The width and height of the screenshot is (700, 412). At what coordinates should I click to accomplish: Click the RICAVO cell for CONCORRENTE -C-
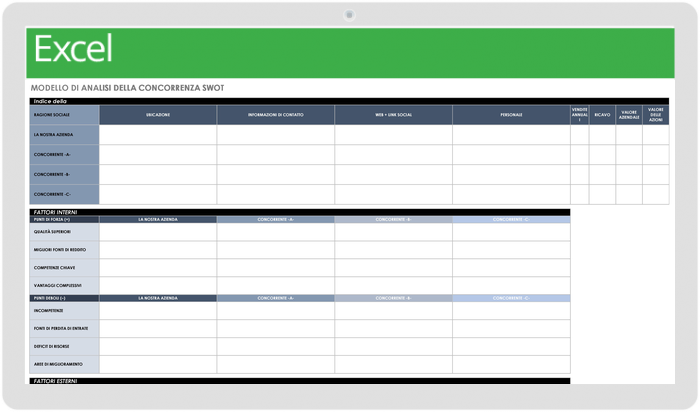click(602, 195)
